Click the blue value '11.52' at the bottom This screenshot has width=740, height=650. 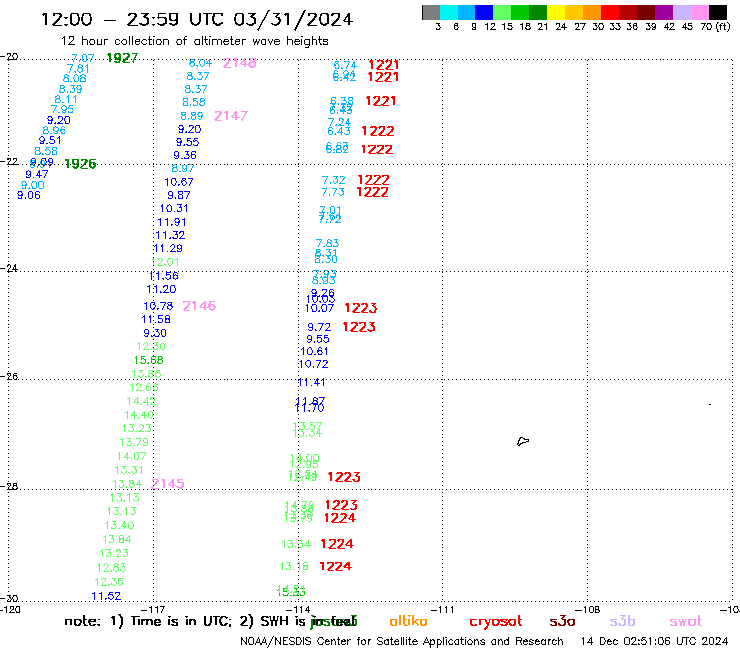pos(106,596)
